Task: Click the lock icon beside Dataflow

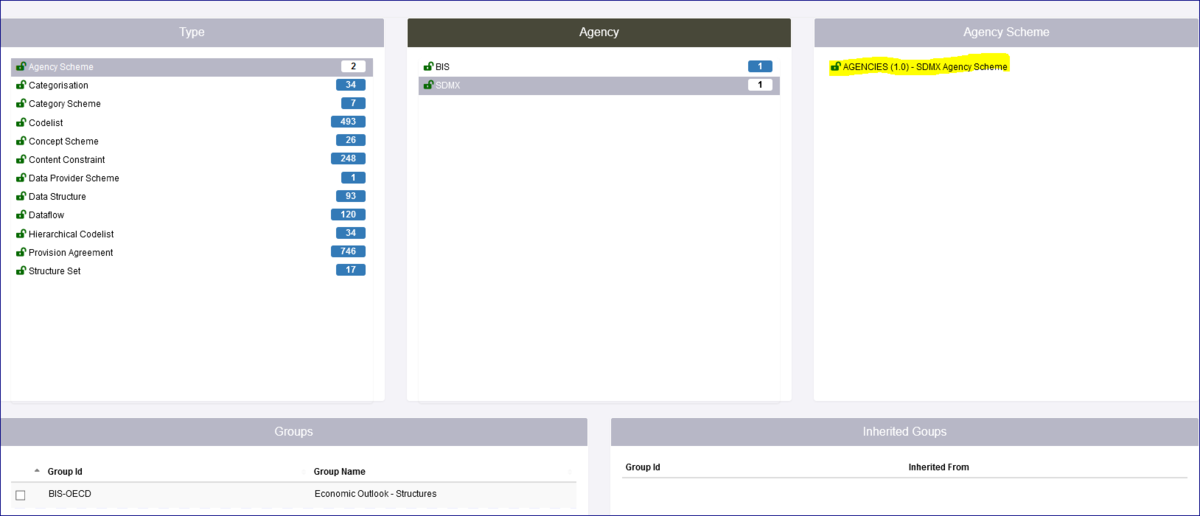Action: [21, 215]
